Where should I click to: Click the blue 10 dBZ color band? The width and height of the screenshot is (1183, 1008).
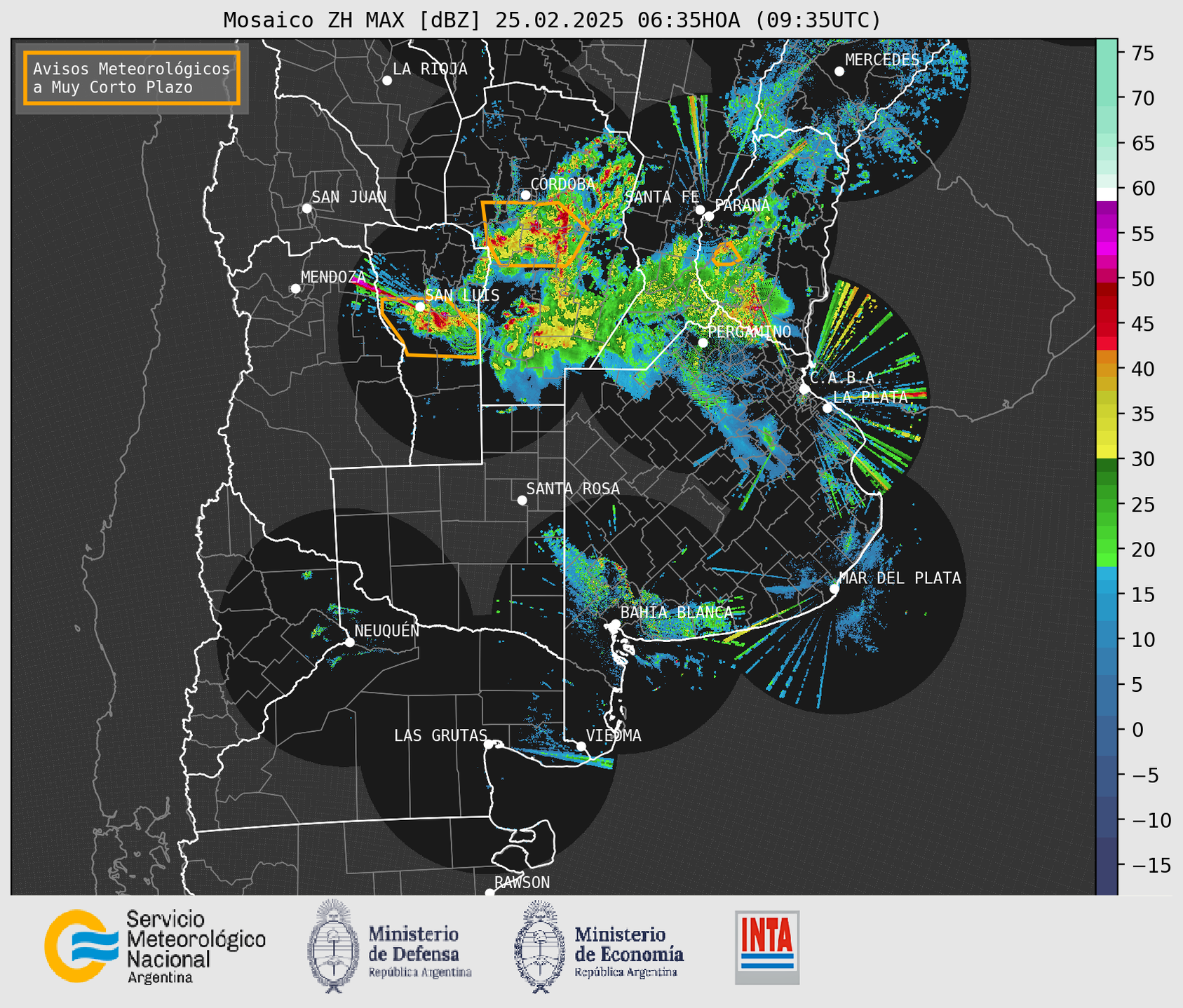[1107, 639]
